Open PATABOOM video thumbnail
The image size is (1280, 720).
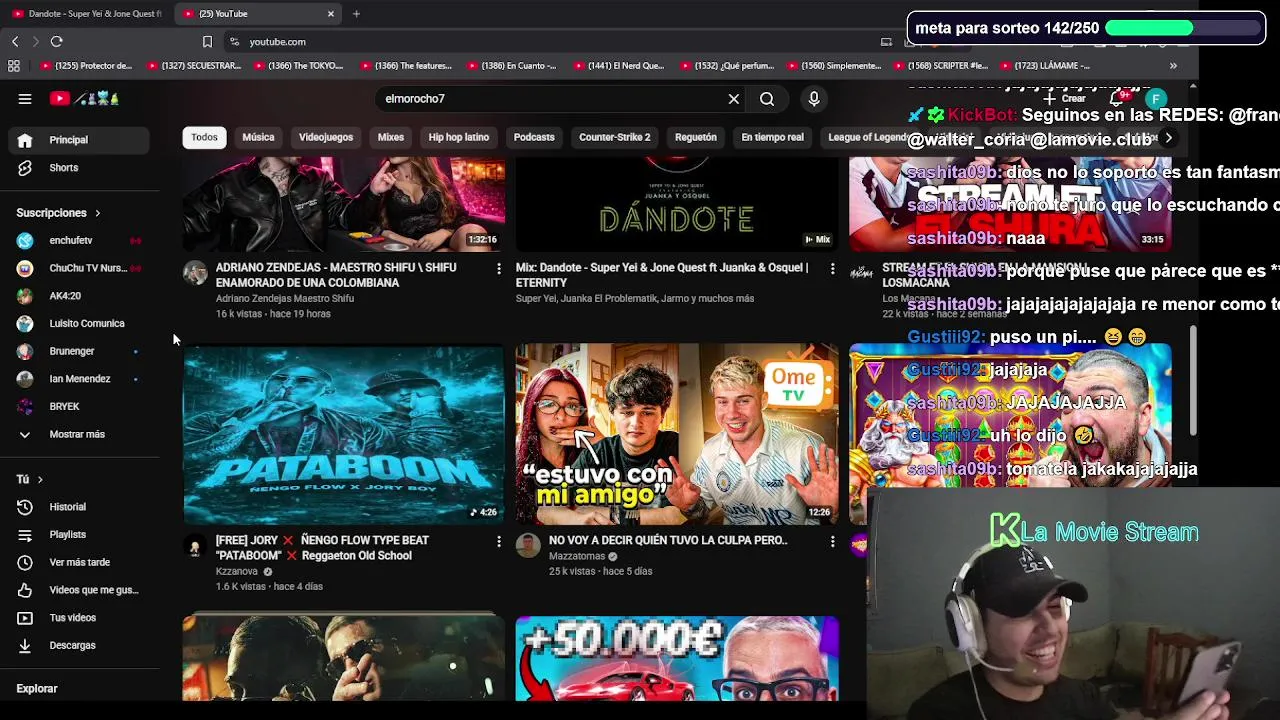pos(344,434)
